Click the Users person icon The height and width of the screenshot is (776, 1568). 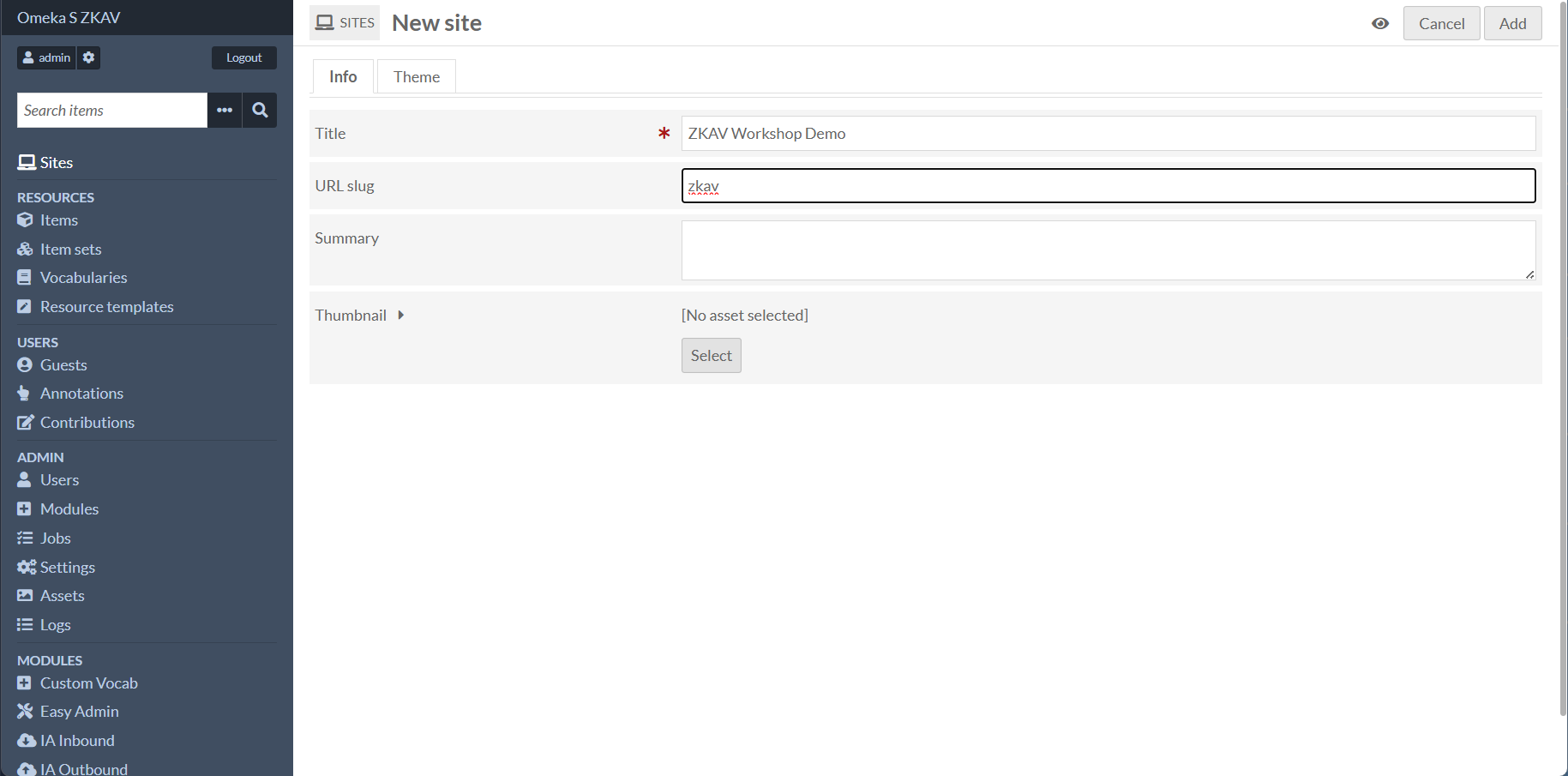tap(24, 480)
